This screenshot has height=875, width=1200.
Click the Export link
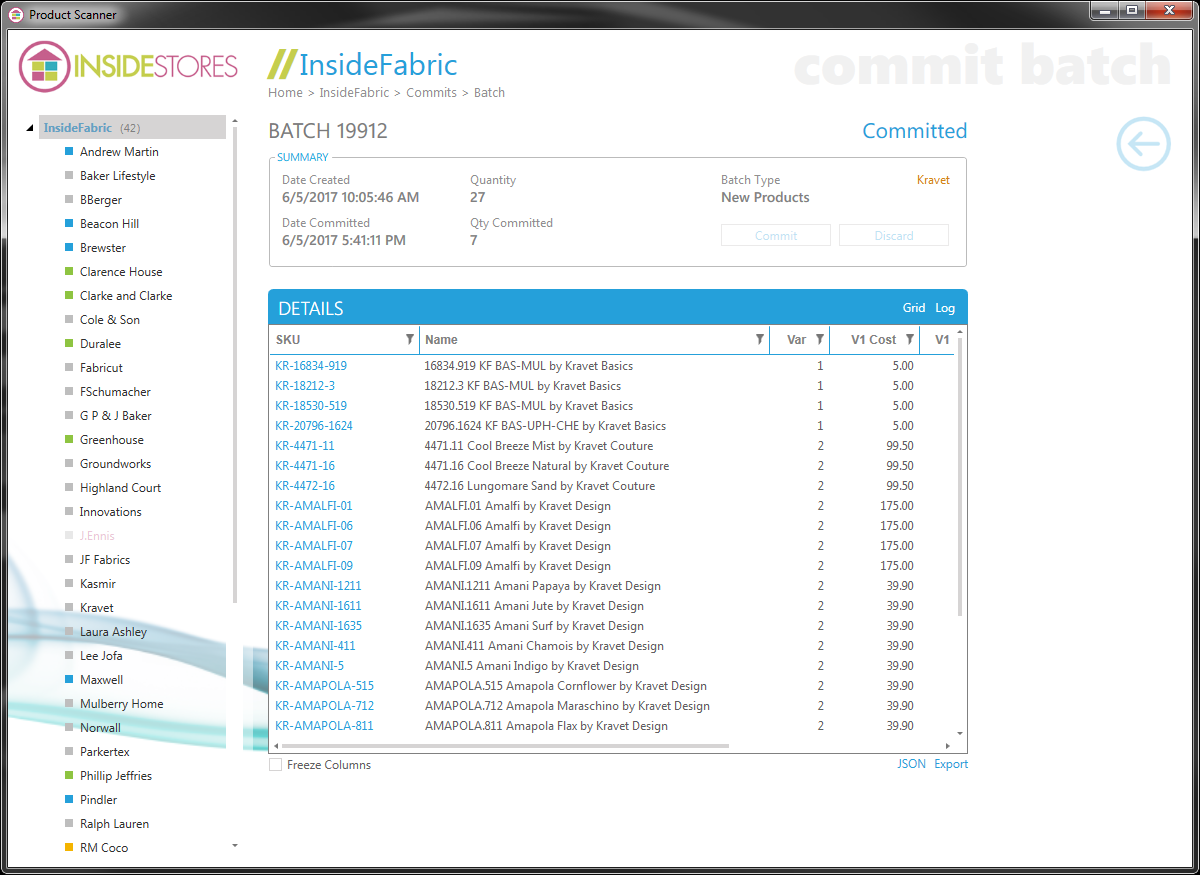951,764
